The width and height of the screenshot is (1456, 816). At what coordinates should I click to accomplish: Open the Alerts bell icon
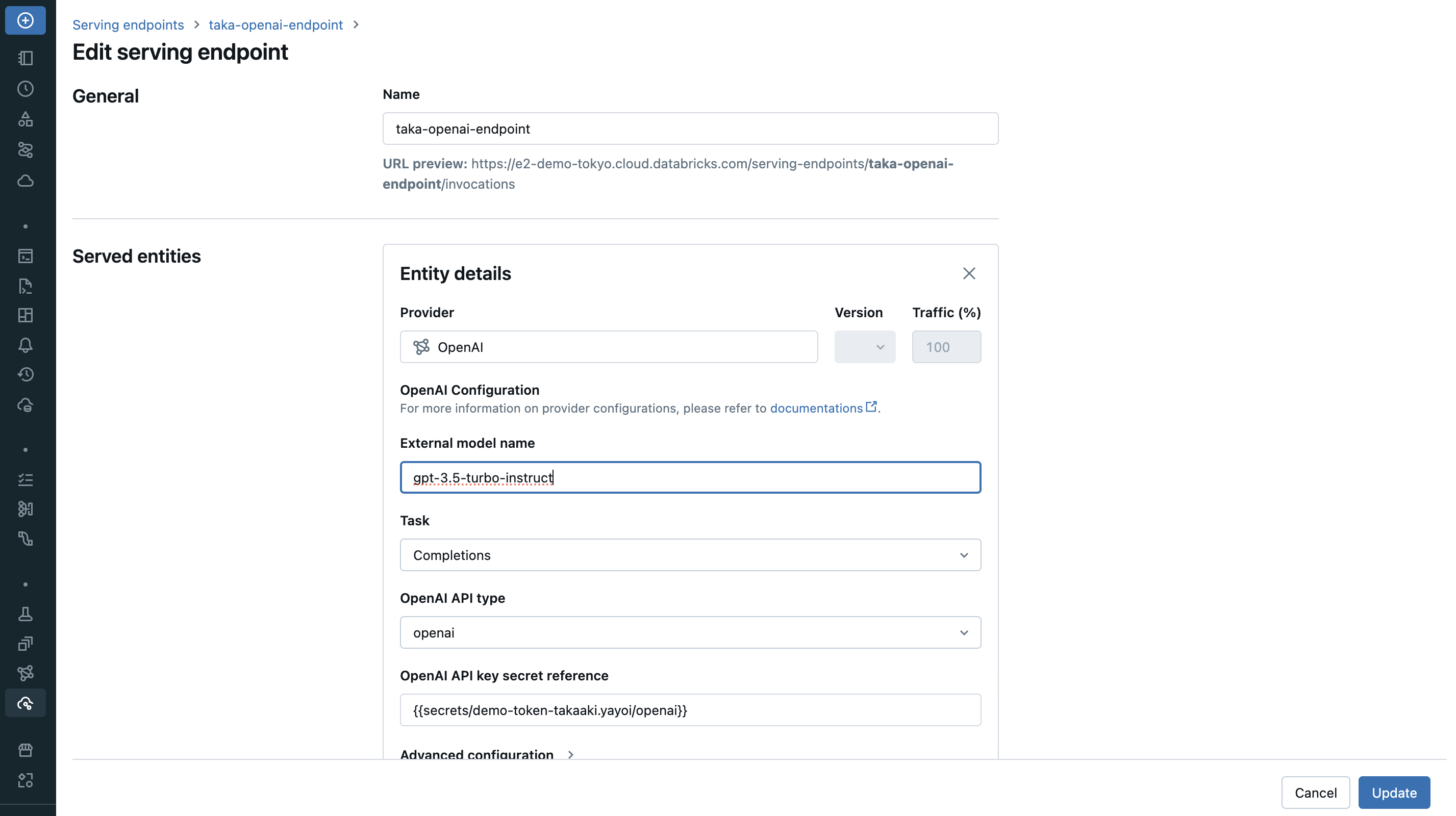click(x=26, y=345)
